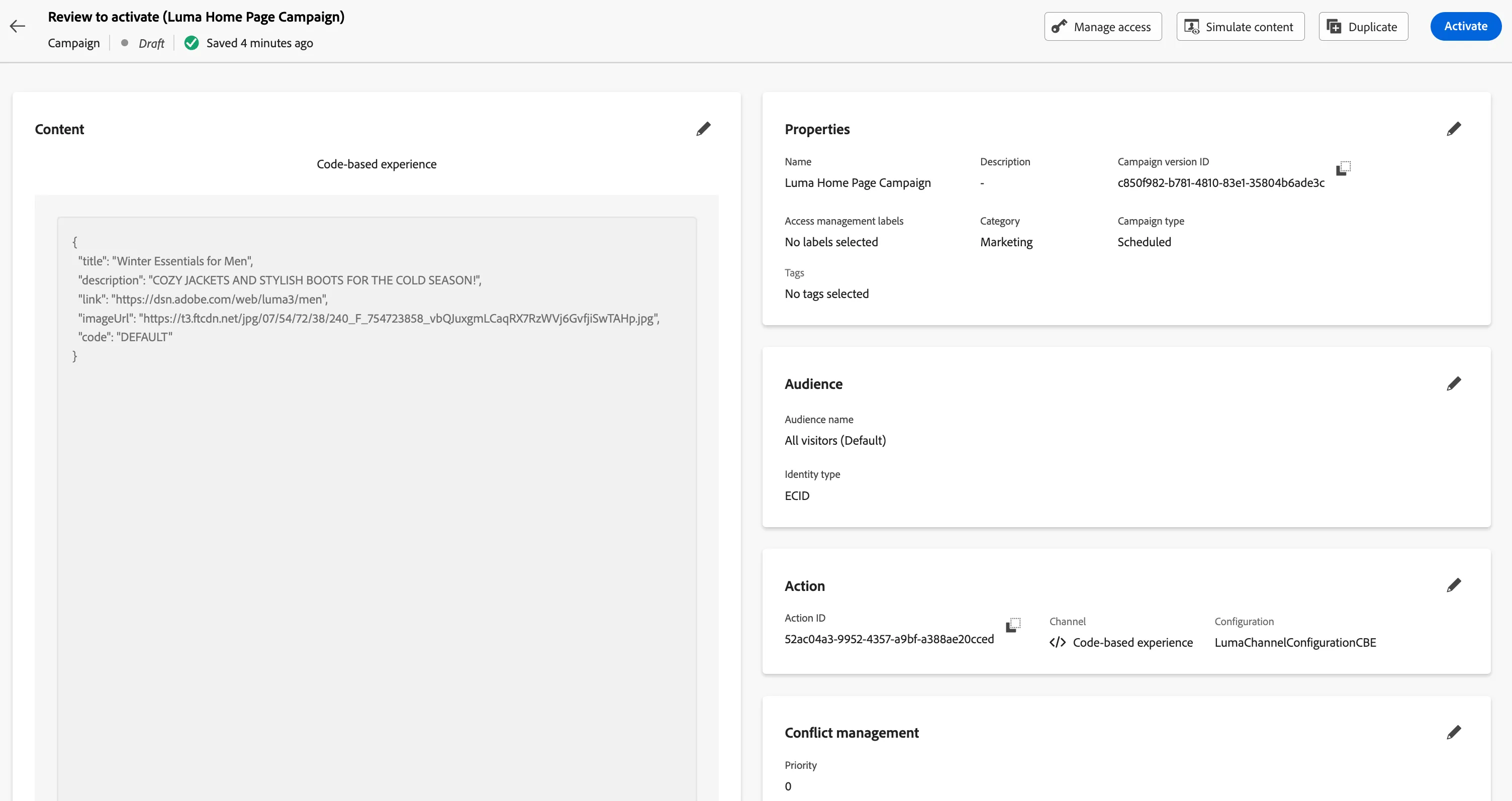The width and height of the screenshot is (1512, 801).
Task: Click the green saved checkmark icon
Action: pos(192,43)
